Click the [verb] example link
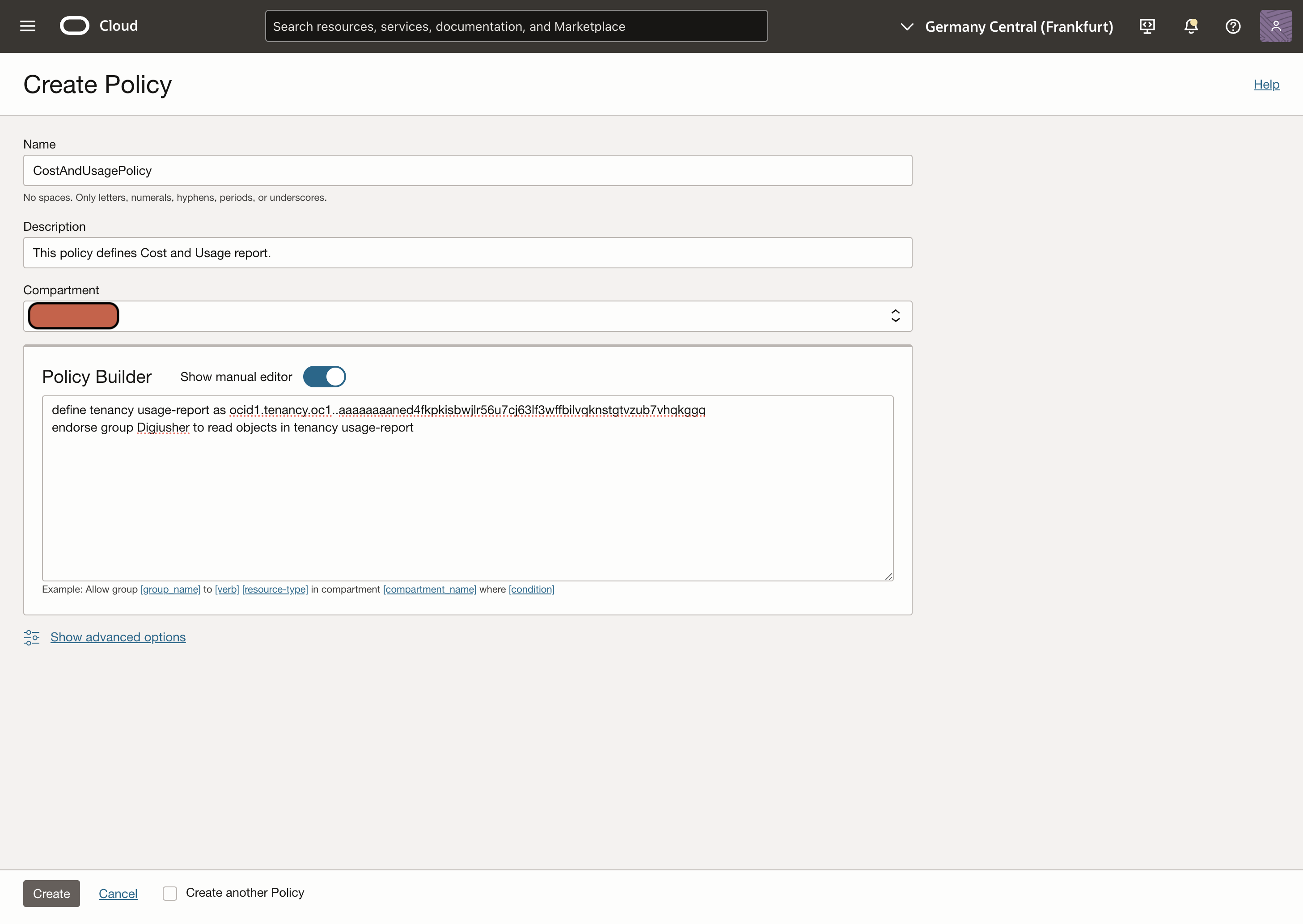 227,589
